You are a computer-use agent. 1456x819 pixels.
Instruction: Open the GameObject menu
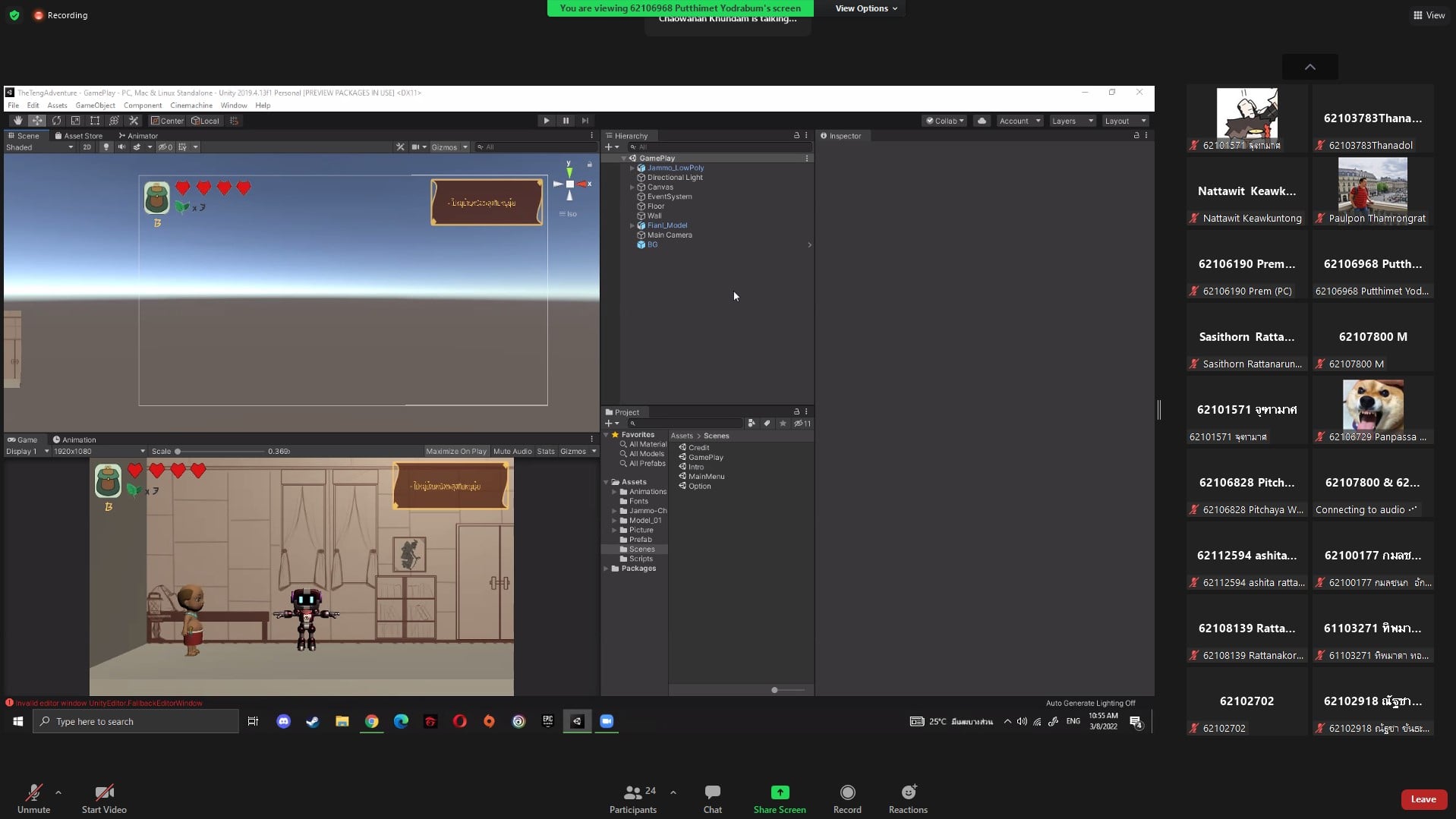click(x=95, y=106)
